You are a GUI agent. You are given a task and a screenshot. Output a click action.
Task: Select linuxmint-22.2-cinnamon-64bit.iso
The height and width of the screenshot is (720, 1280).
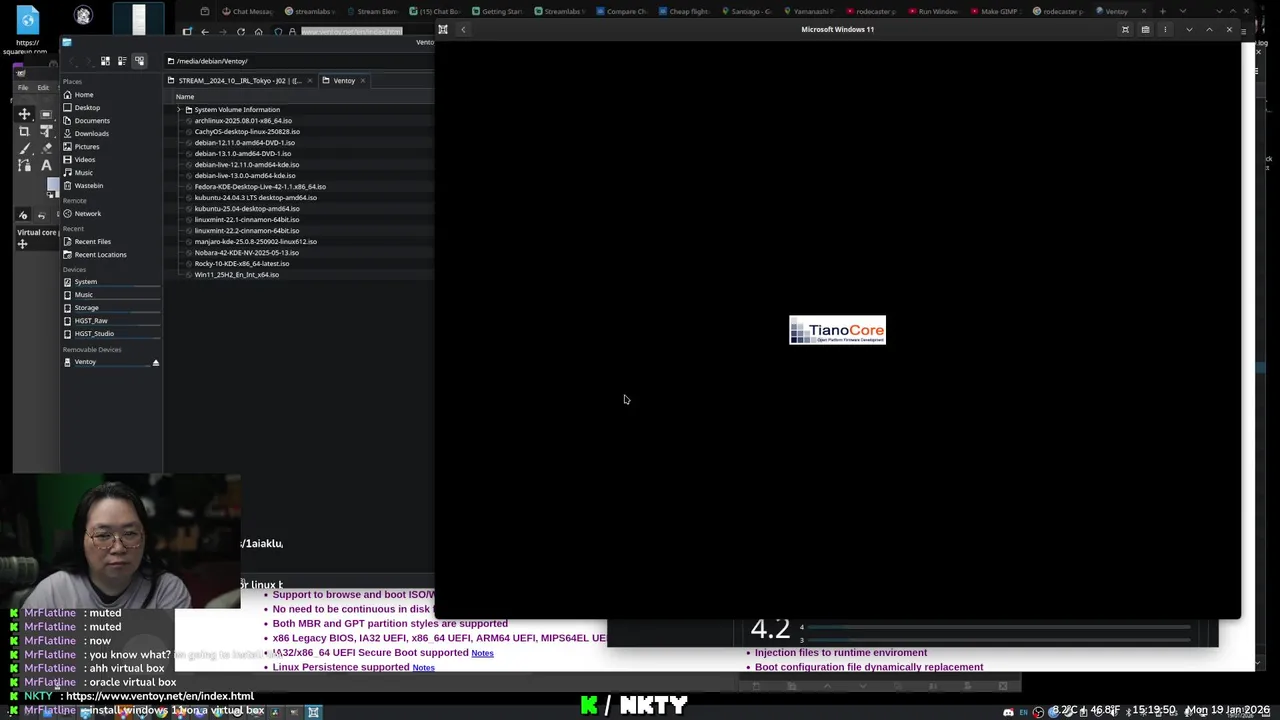[x=246, y=231]
